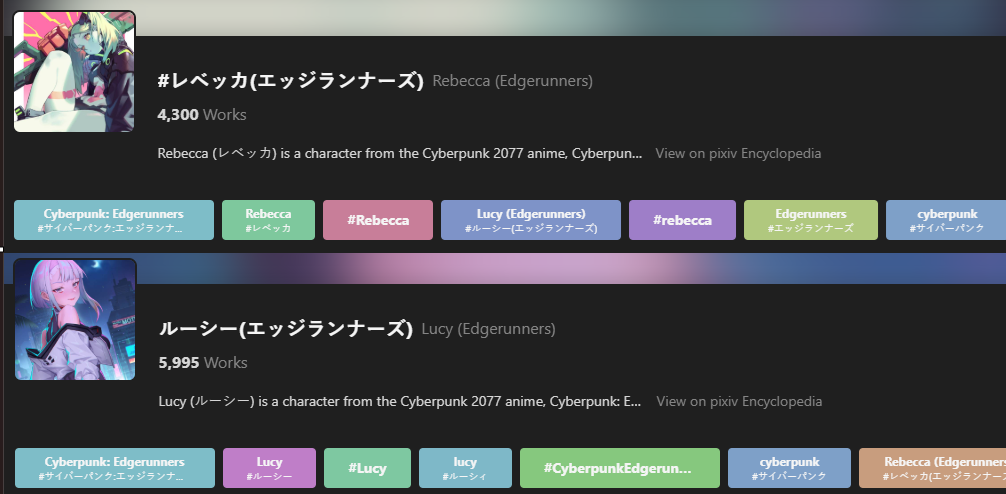This screenshot has height=494, width=1006.
Task: Open pixiv Encyclopedia link for Rebecca
Action: coord(738,153)
